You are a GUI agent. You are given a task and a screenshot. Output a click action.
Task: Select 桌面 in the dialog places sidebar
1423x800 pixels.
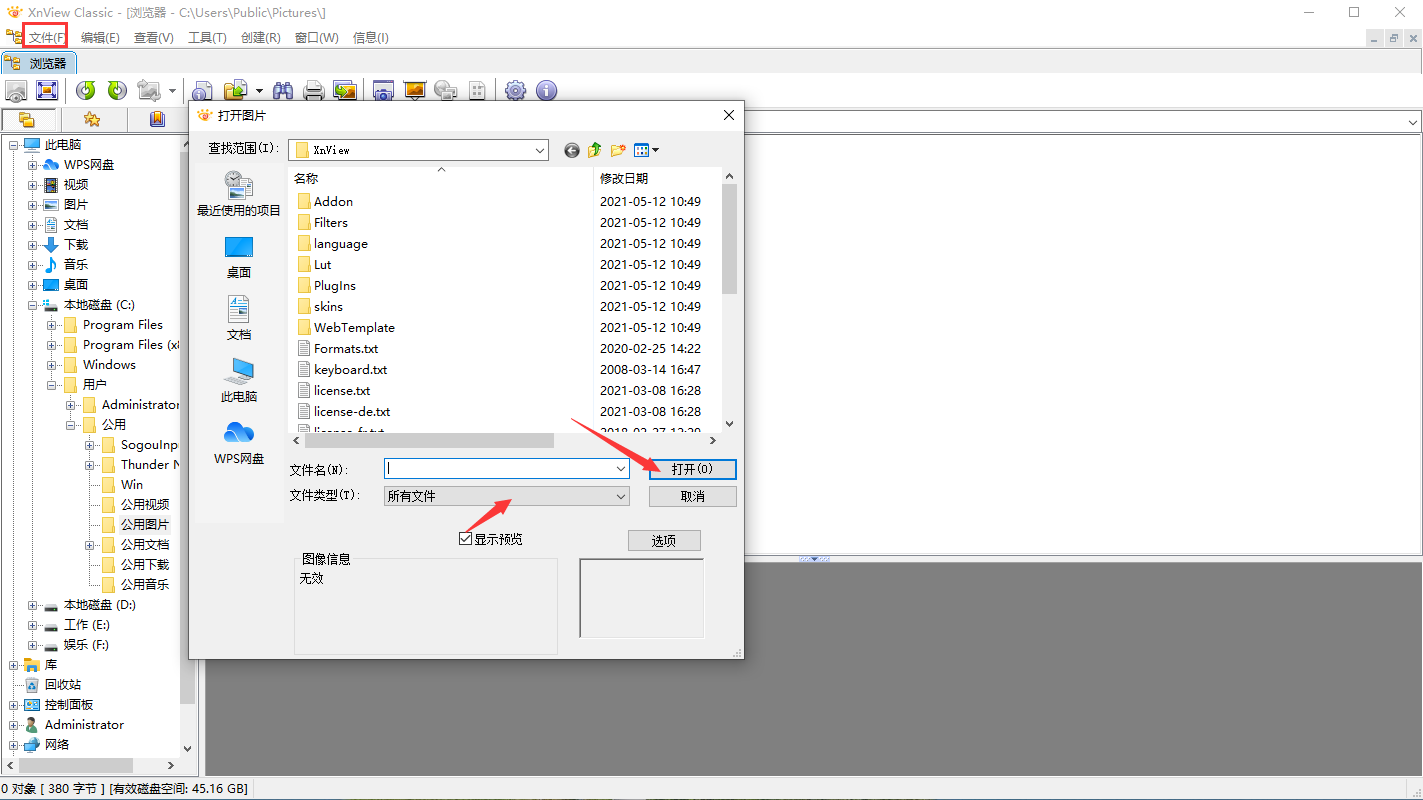pos(239,257)
